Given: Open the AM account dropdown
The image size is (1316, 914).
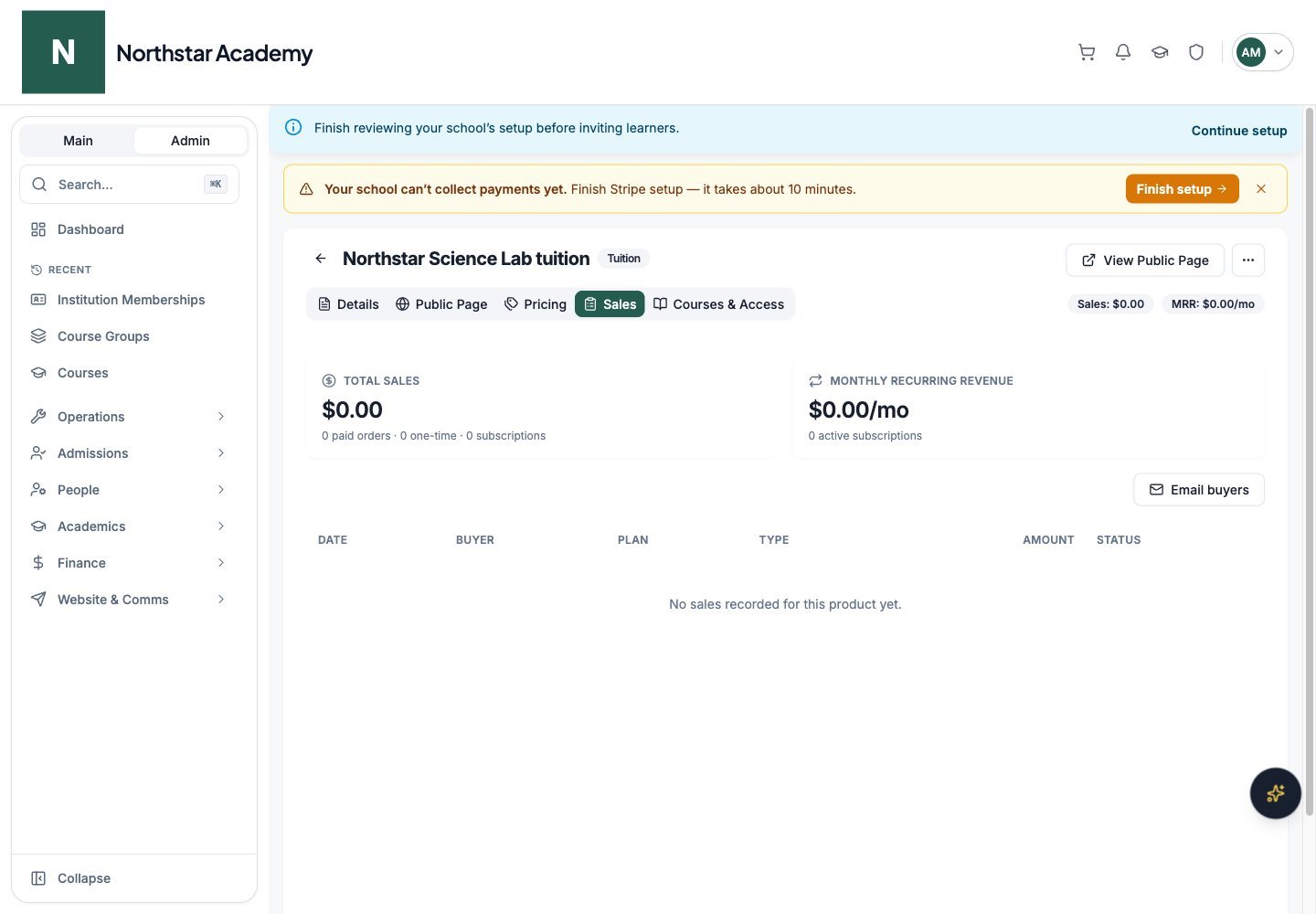Looking at the screenshot, I should click(x=1262, y=52).
